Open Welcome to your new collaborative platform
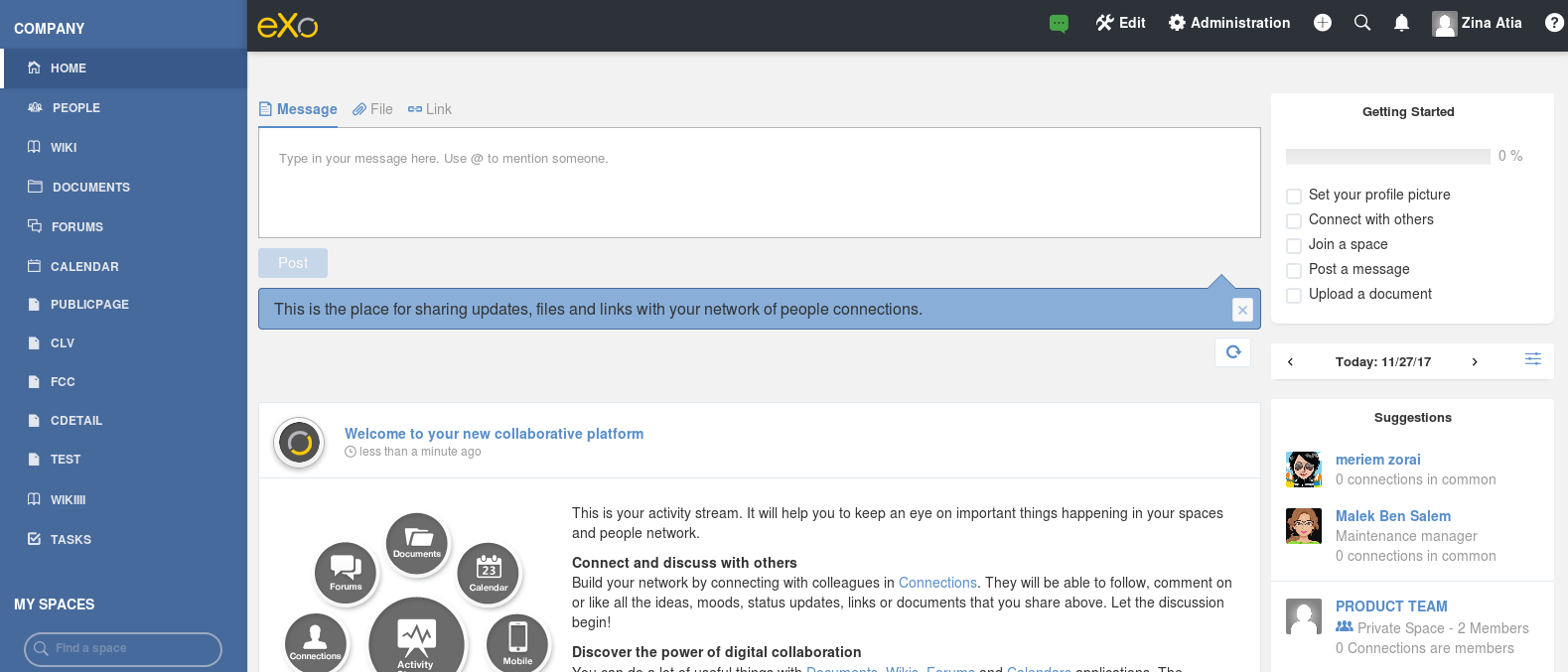The image size is (1568, 672). [494, 434]
